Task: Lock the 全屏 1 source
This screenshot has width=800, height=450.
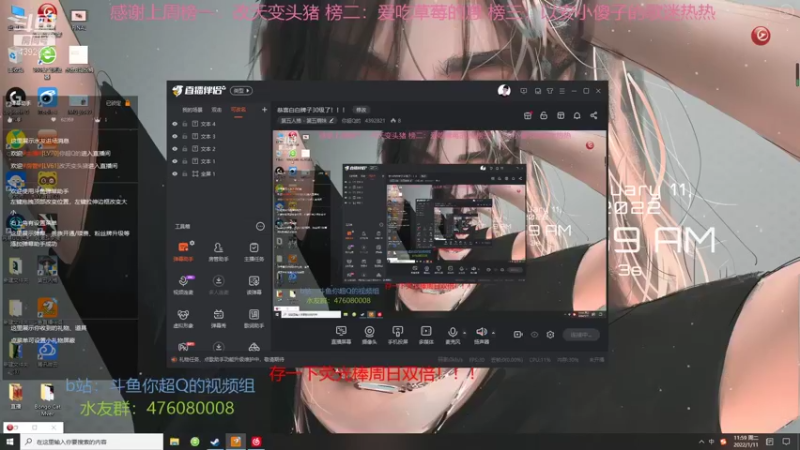Action: click(185, 174)
